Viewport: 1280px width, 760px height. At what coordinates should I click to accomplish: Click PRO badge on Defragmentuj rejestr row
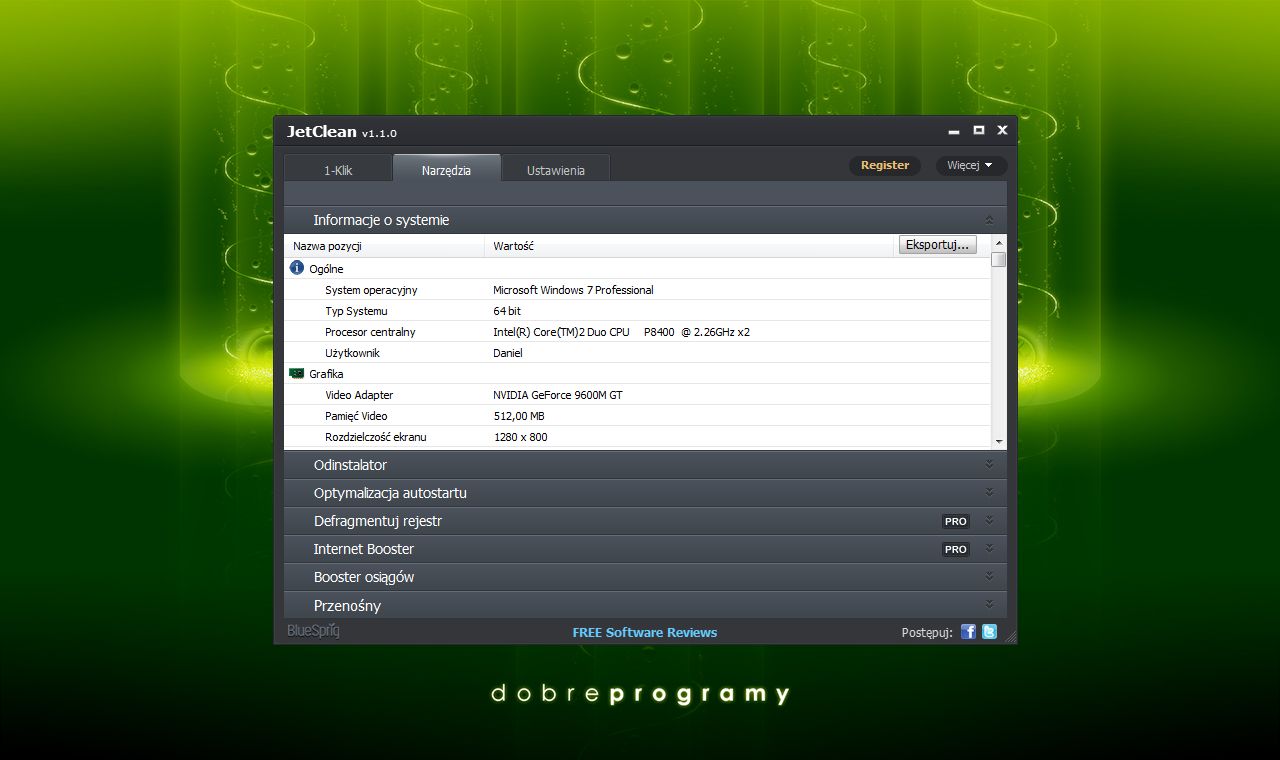pos(956,521)
